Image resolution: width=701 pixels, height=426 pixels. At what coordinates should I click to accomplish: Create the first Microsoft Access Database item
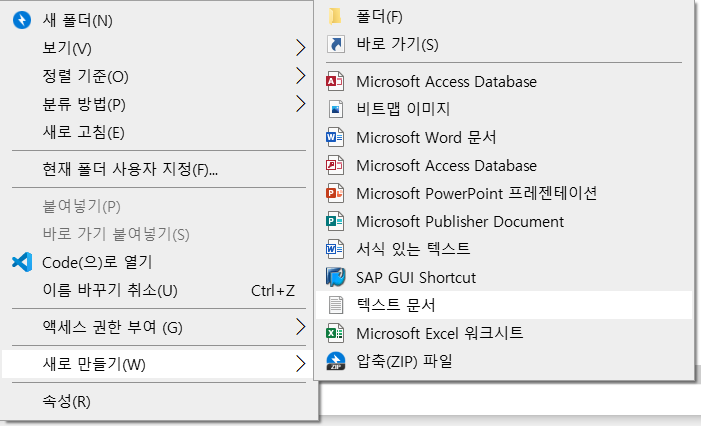click(504, 82)
